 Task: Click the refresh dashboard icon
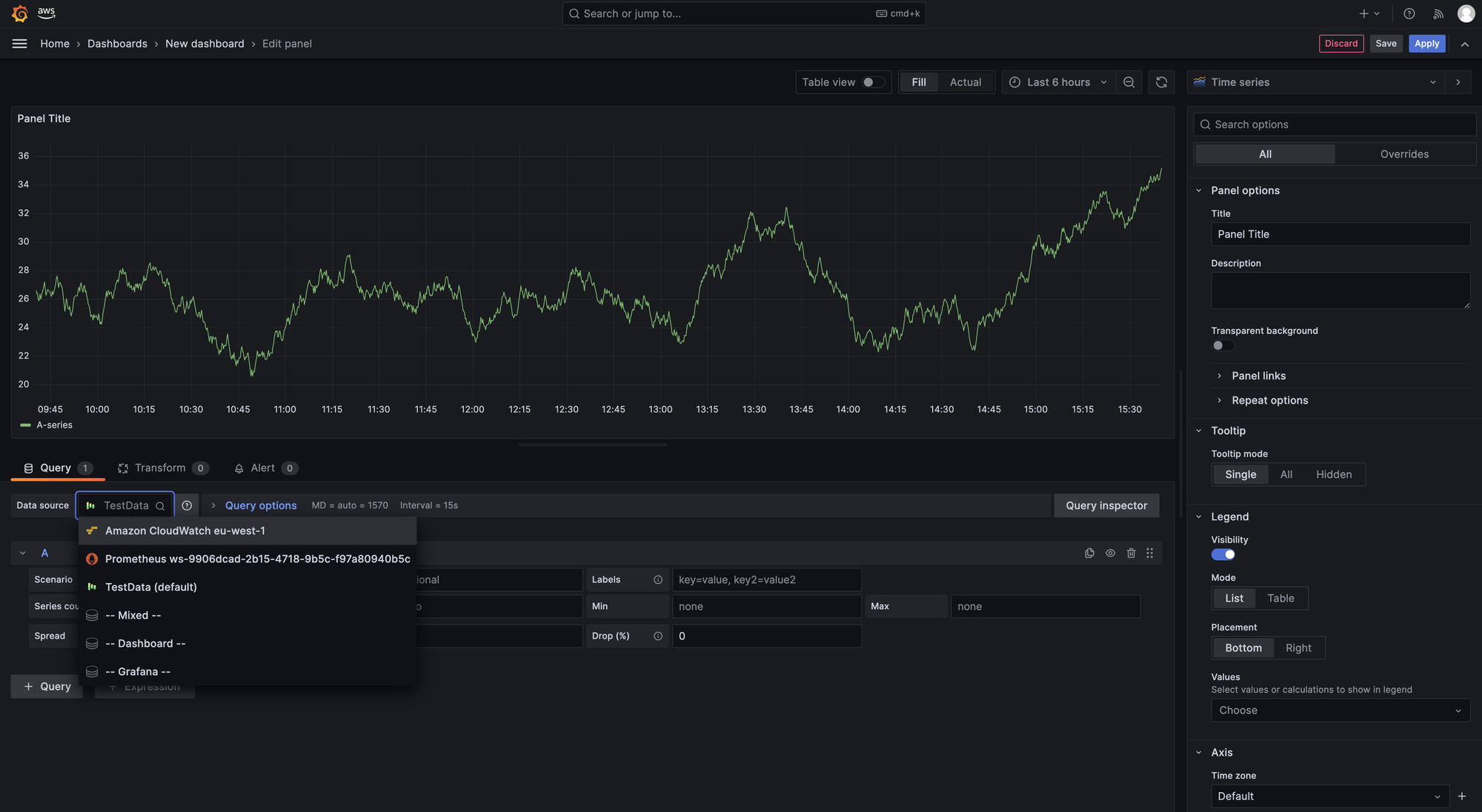pyautogui.click(x=1161, y=82)
